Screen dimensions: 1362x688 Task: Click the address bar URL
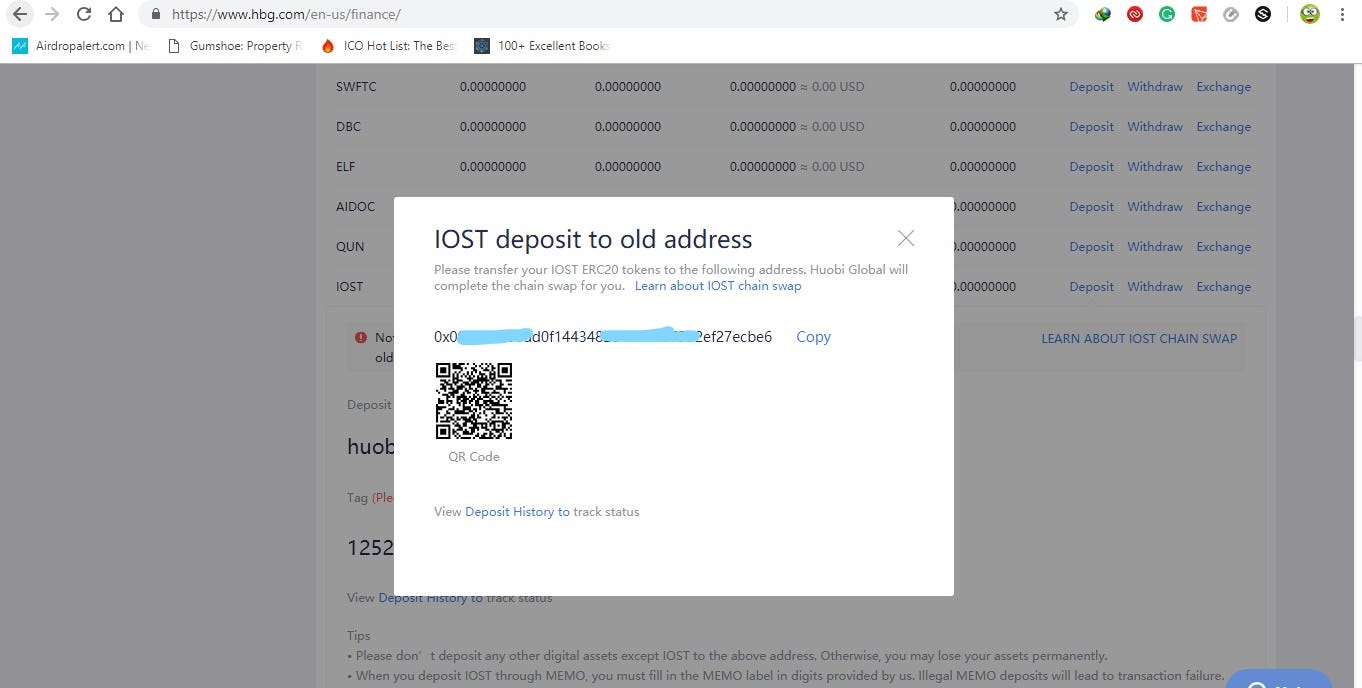[287, 15]
